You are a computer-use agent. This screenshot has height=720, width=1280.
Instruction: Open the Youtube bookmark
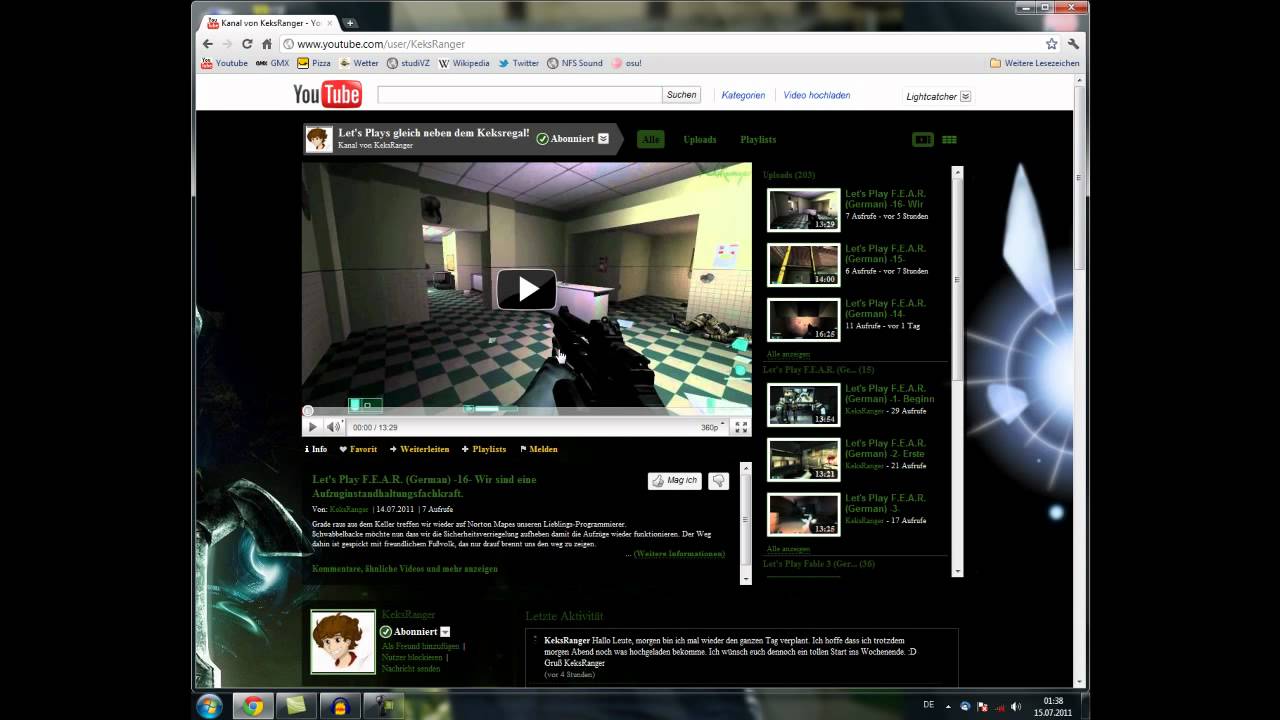pyautogui.click(x=224, y=63)
